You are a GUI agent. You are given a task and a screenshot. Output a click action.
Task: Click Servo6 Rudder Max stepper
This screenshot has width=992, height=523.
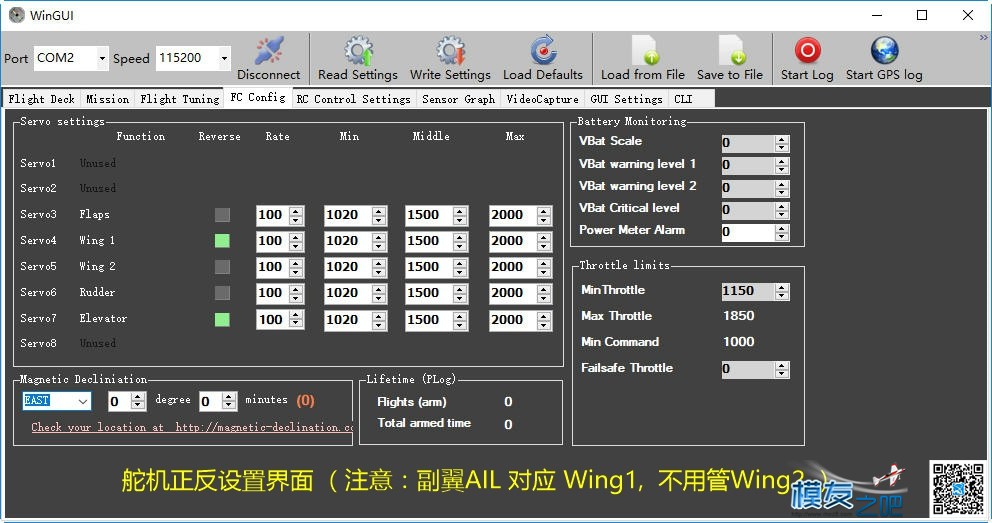(544, 293)
